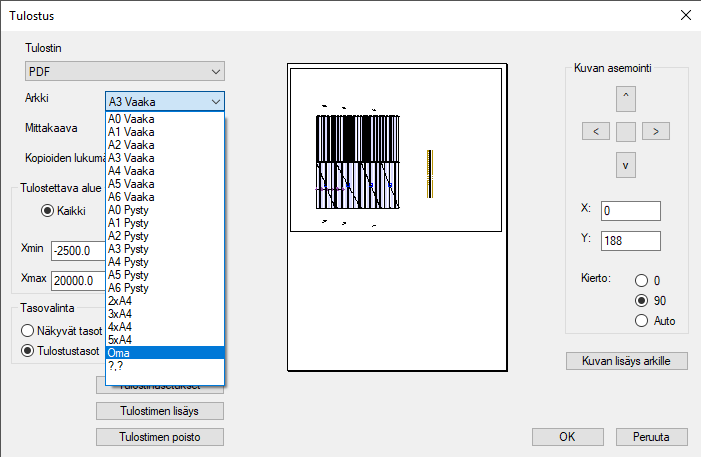Close the Tulostus dialog window
702x458 pixels.
[685, 14]
